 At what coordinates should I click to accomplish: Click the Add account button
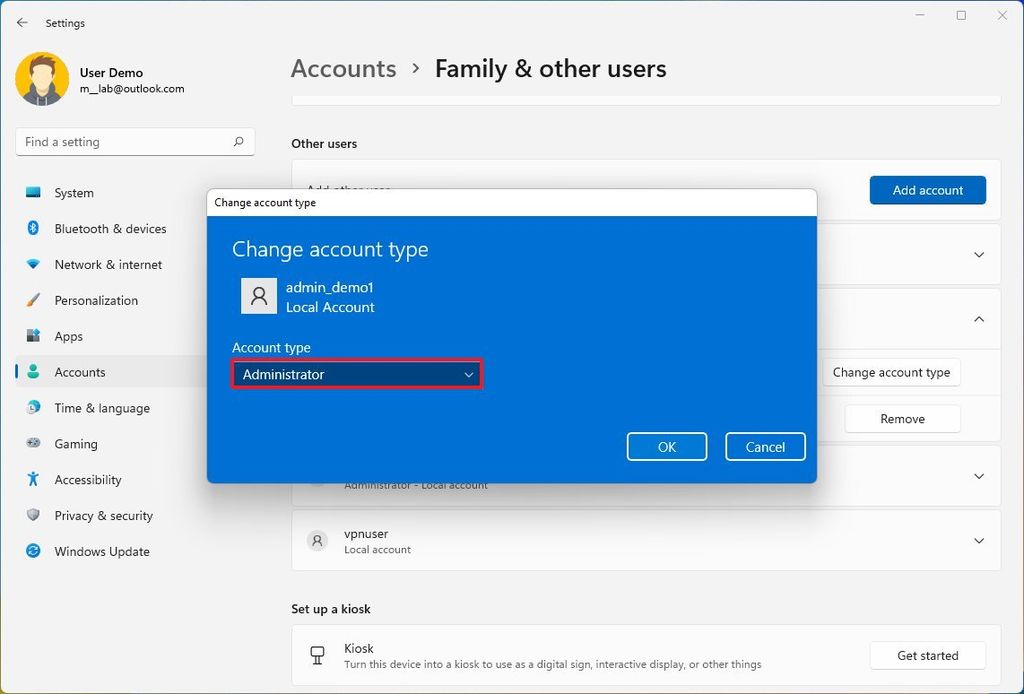927,189
